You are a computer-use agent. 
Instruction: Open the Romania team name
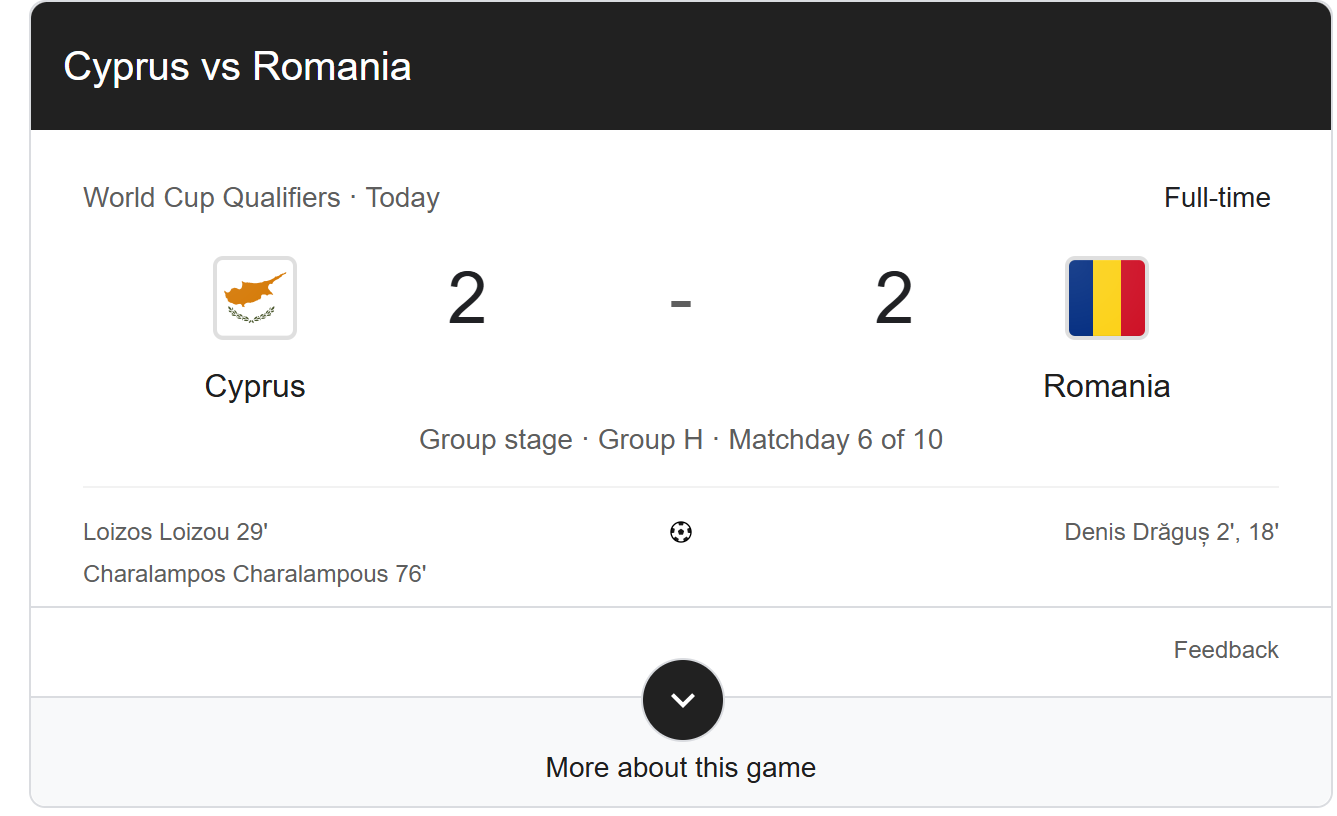(x=1107, y=386)
